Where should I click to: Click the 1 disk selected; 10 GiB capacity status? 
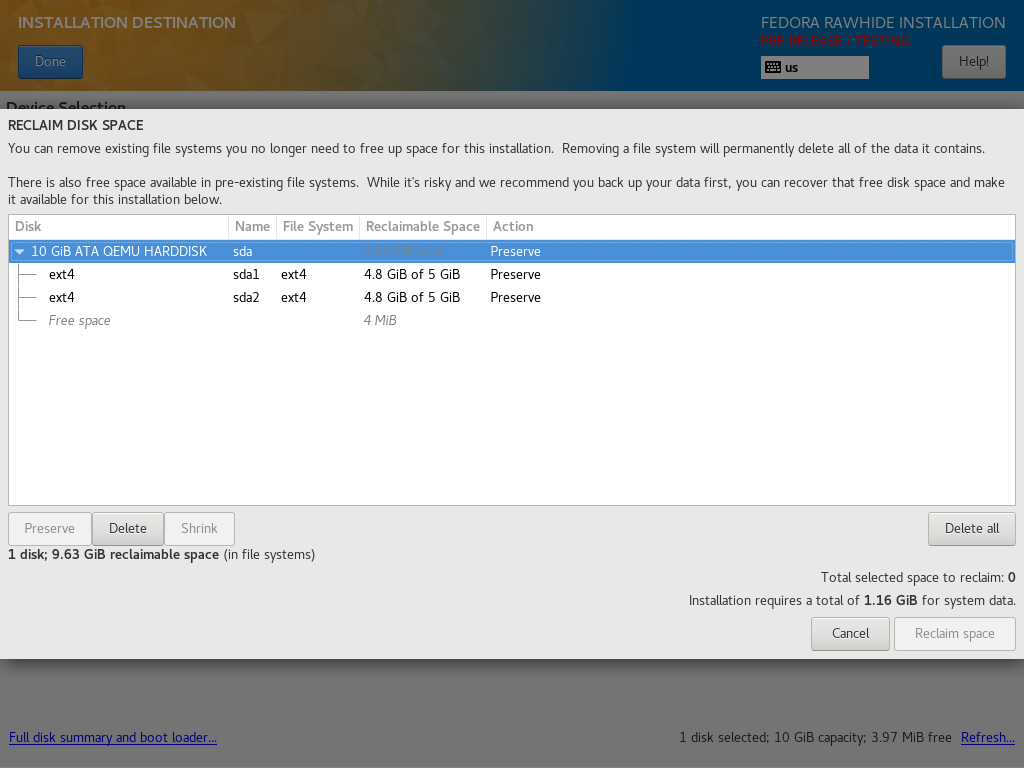815,737
